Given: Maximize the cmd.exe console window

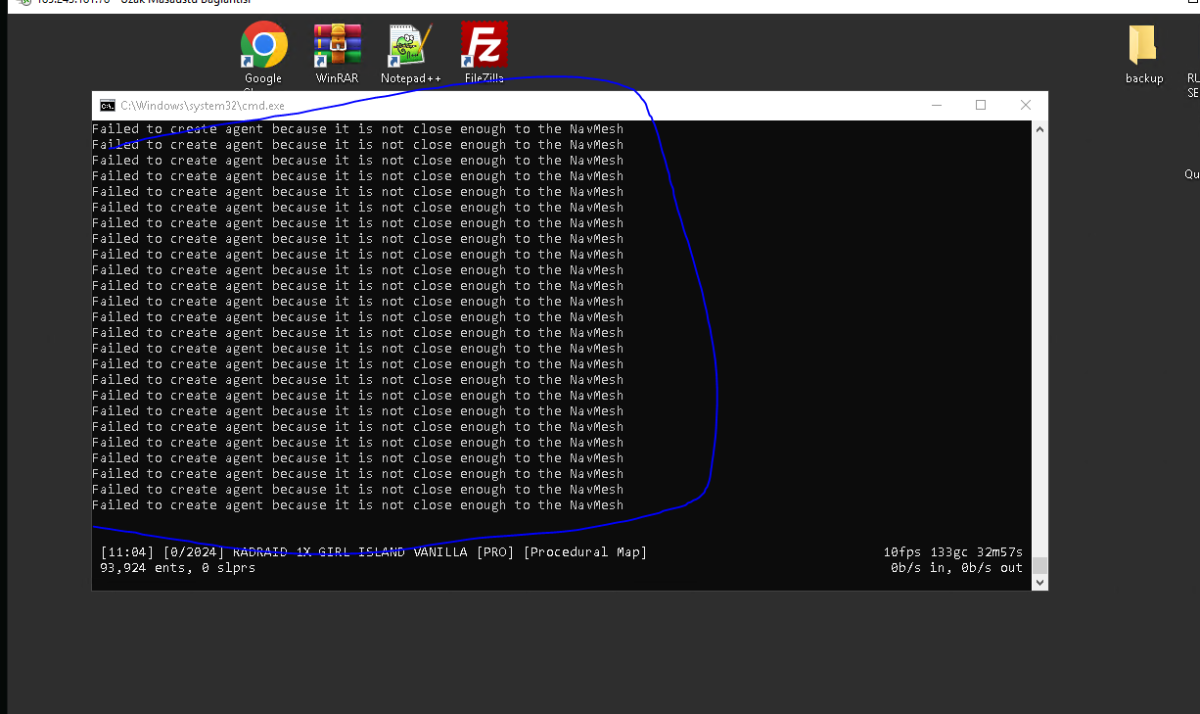Looking at the screenshot, I should click(981, 105).
